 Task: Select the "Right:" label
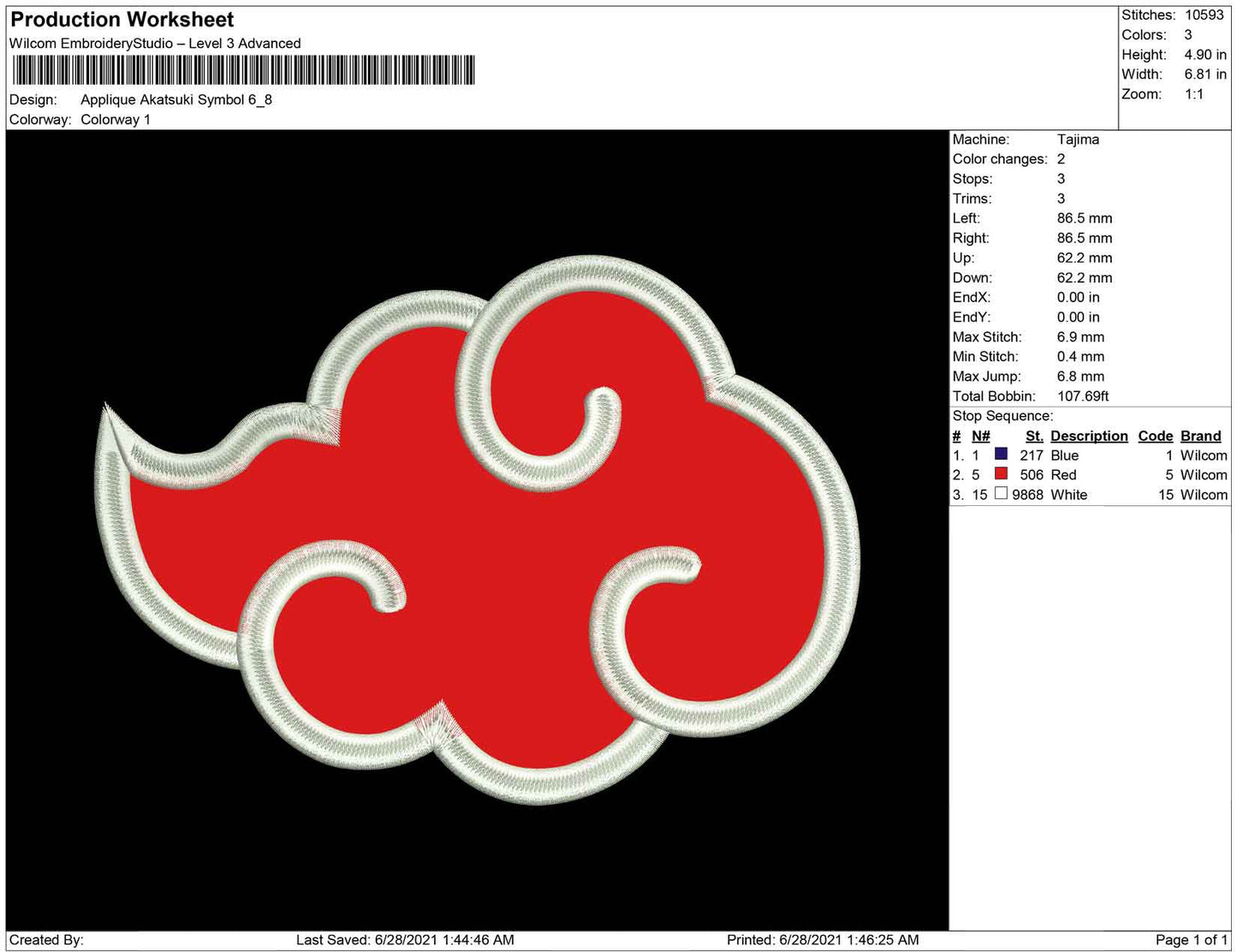point(971,238)
